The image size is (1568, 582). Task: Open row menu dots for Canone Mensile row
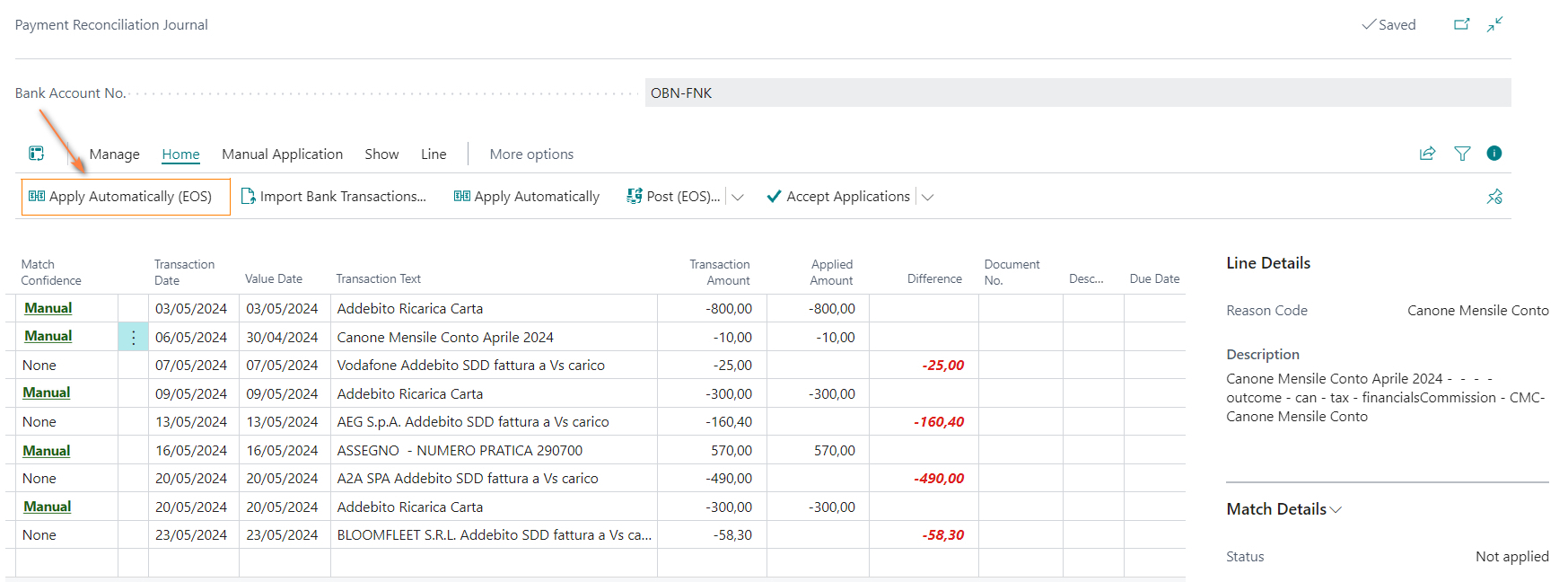(x=133, y=337)
